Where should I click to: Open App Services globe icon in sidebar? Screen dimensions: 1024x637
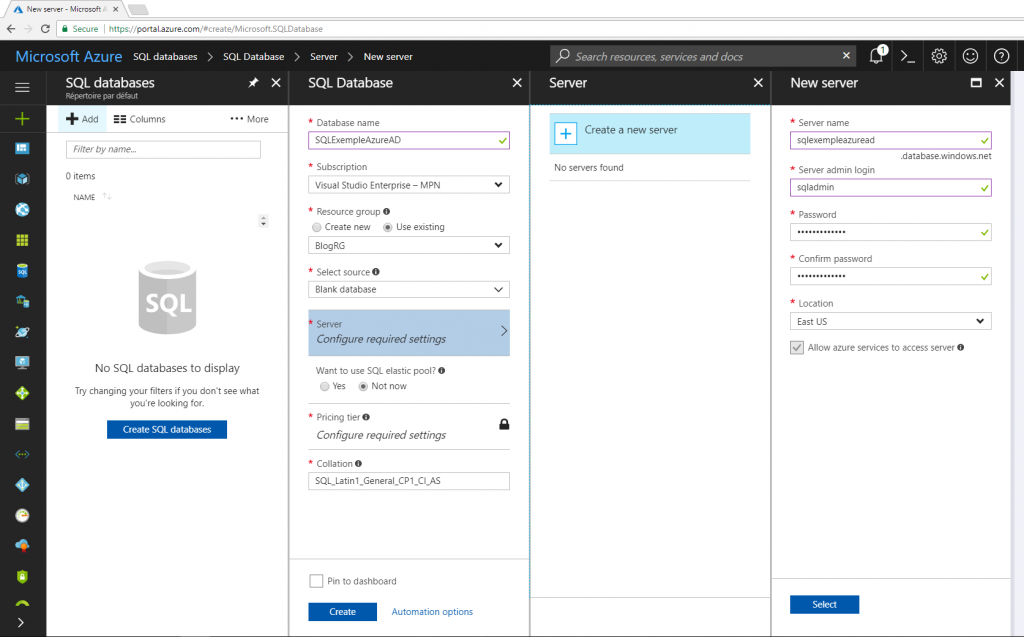click(x=22, y=210)
